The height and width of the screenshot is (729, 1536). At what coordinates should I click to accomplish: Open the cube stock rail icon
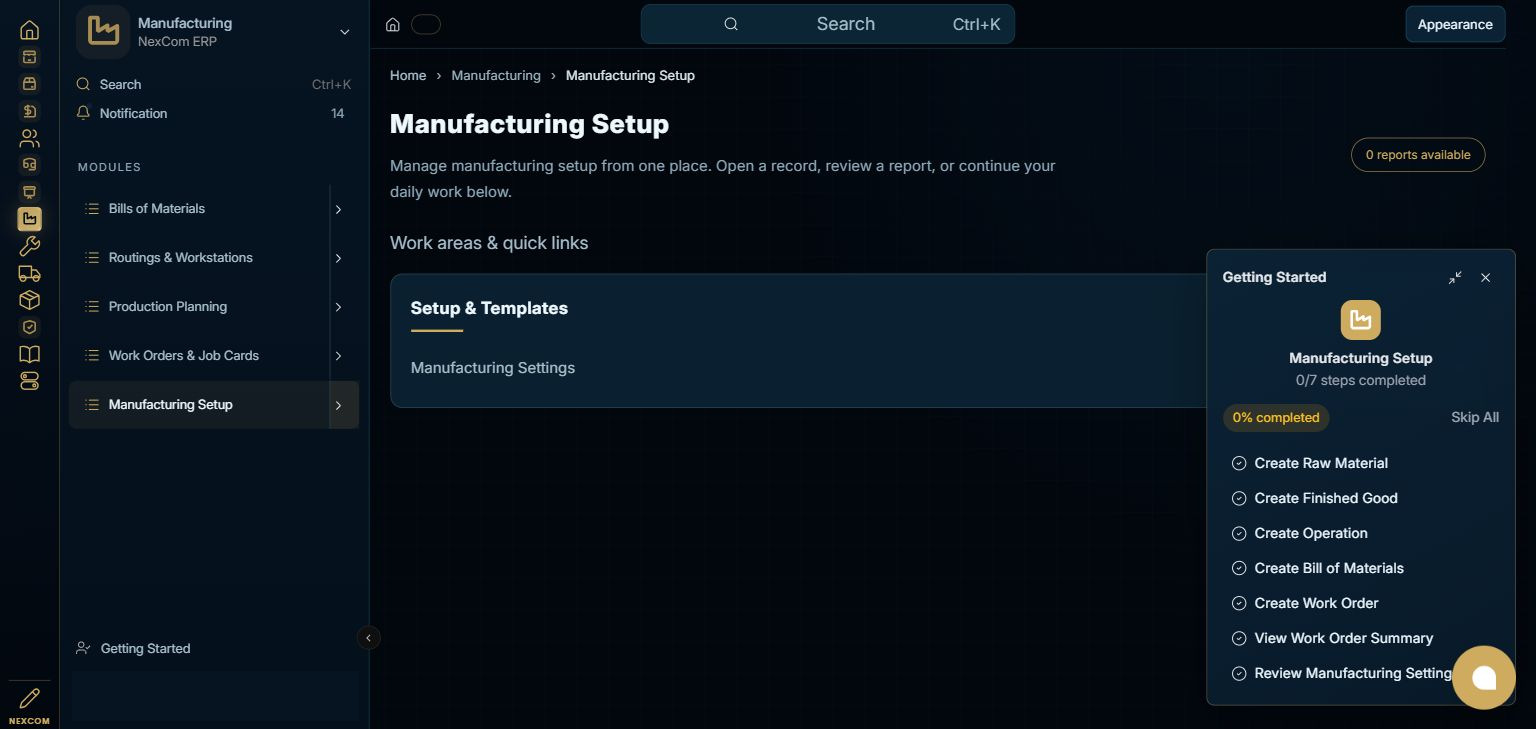29,300
